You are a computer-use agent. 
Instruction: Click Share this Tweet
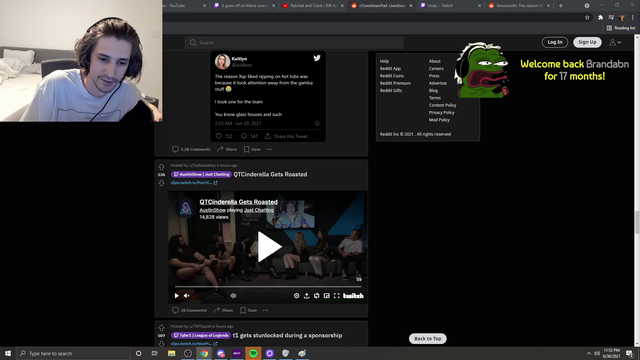pyautogui.click(x=286, y=136)
